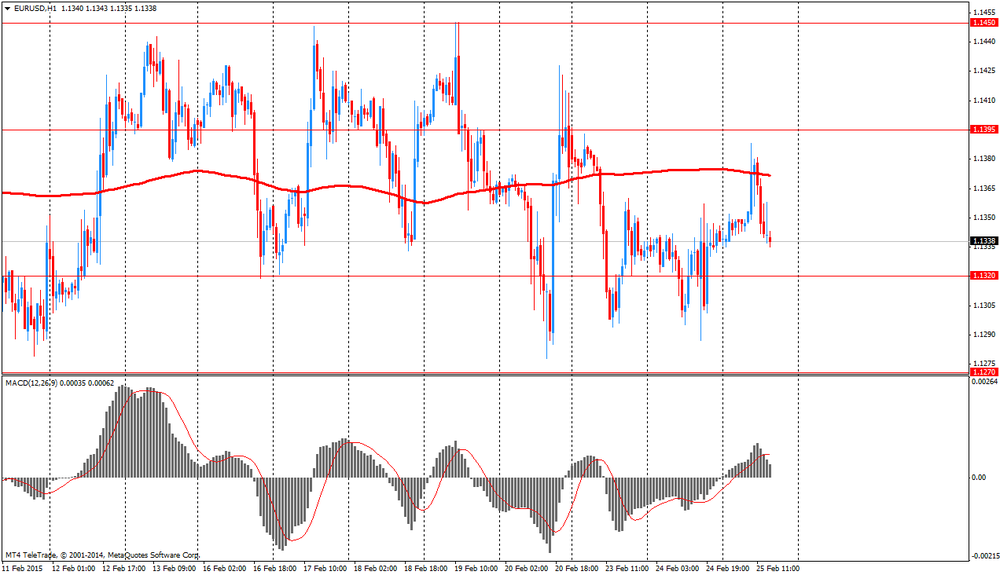
Task: Click the 1.1305 value on price scale
Action: (x=984, y=305)
